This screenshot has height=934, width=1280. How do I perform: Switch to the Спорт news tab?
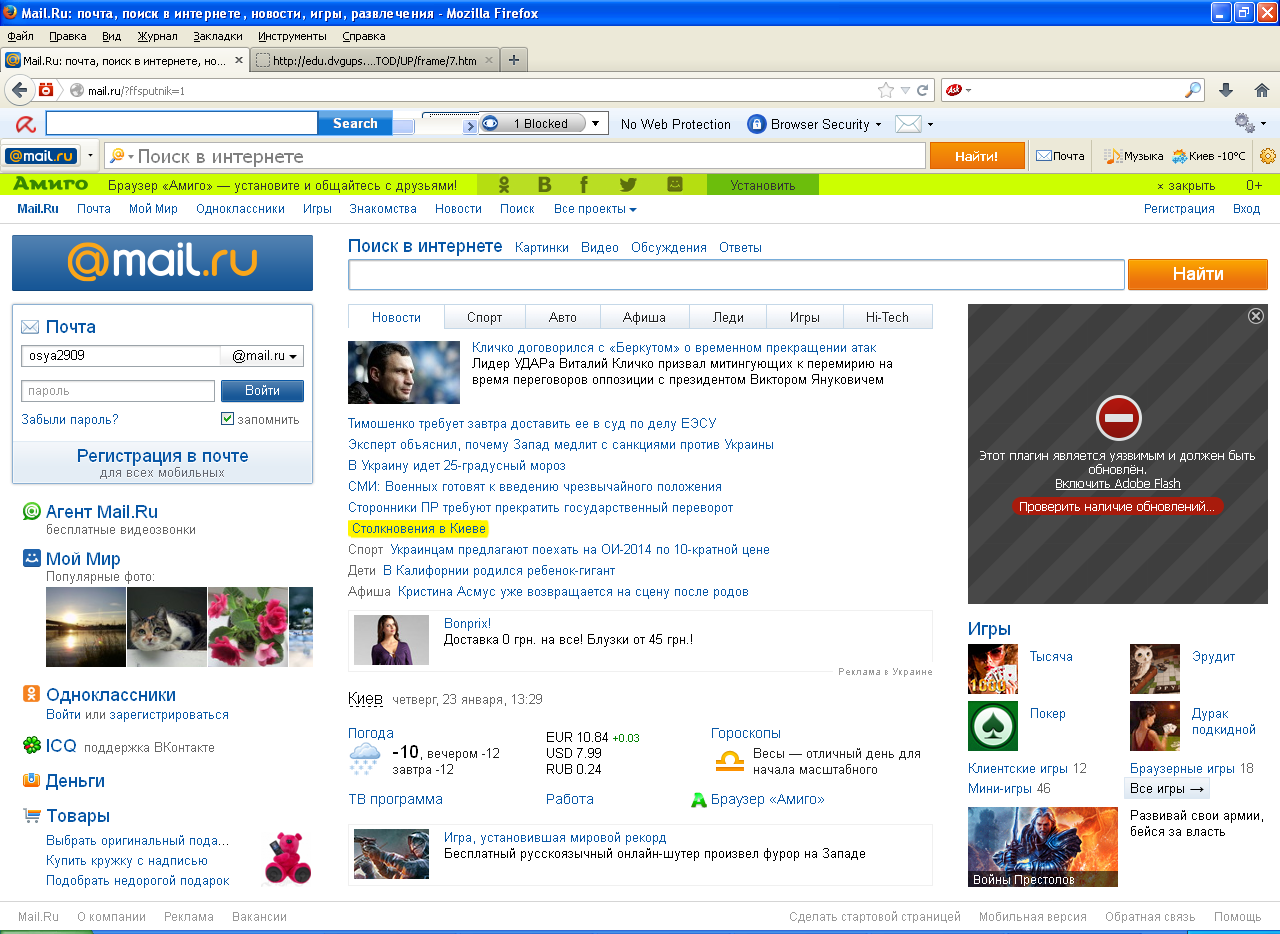pos(485,317)
